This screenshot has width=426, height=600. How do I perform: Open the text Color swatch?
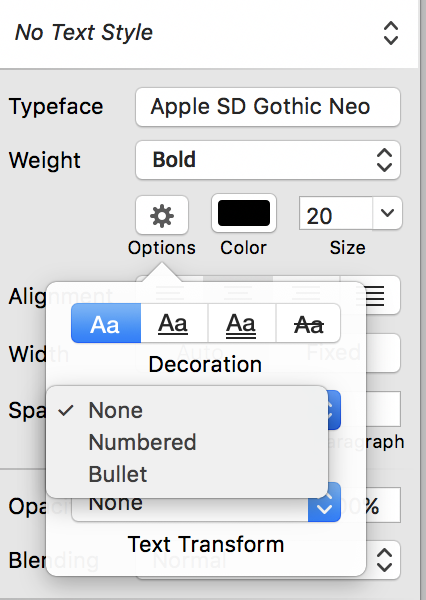tap(244, 213)
